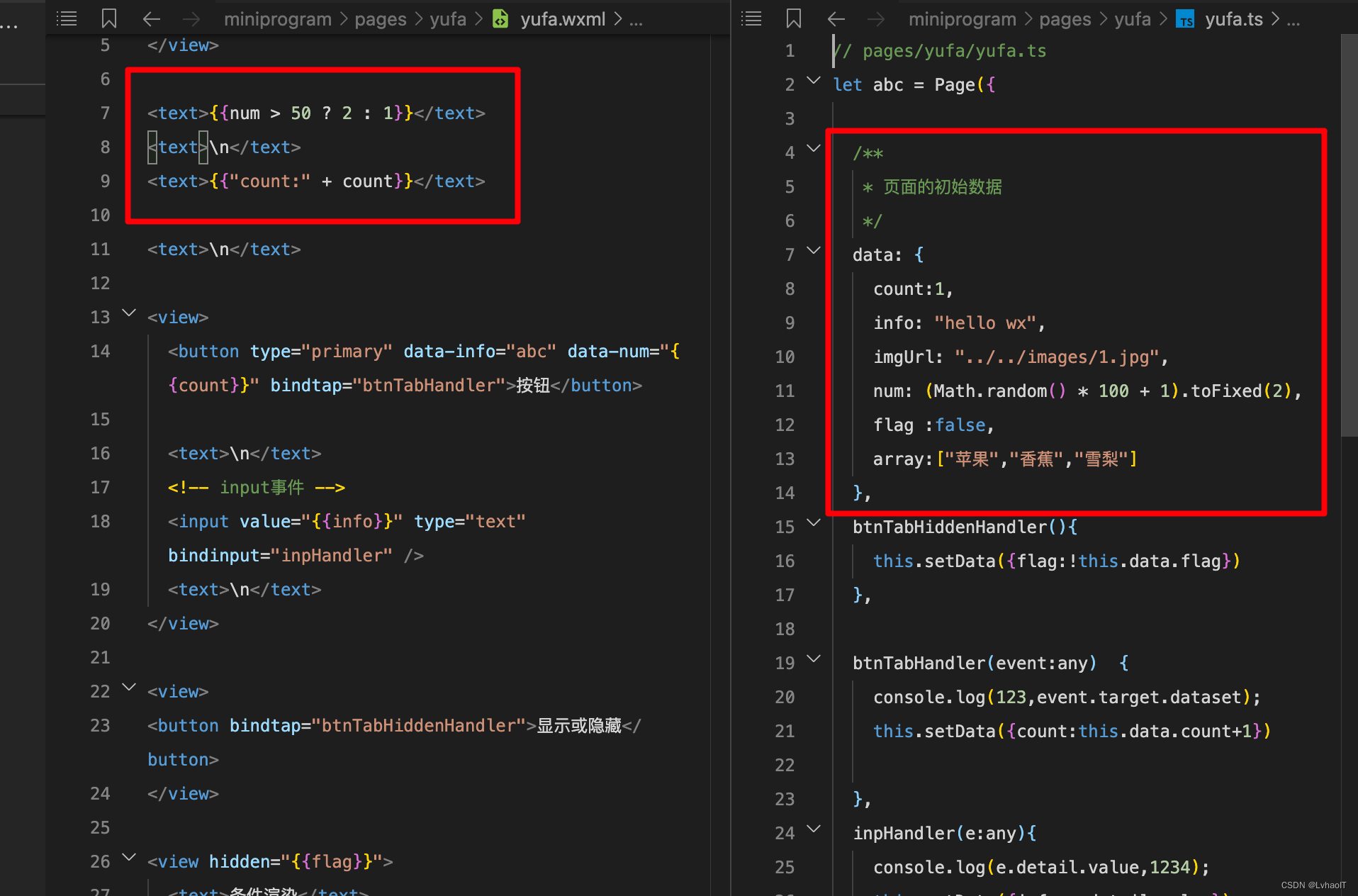
Task: Click hidden="{{flag}}" attribute text
Action: point(296,861)
